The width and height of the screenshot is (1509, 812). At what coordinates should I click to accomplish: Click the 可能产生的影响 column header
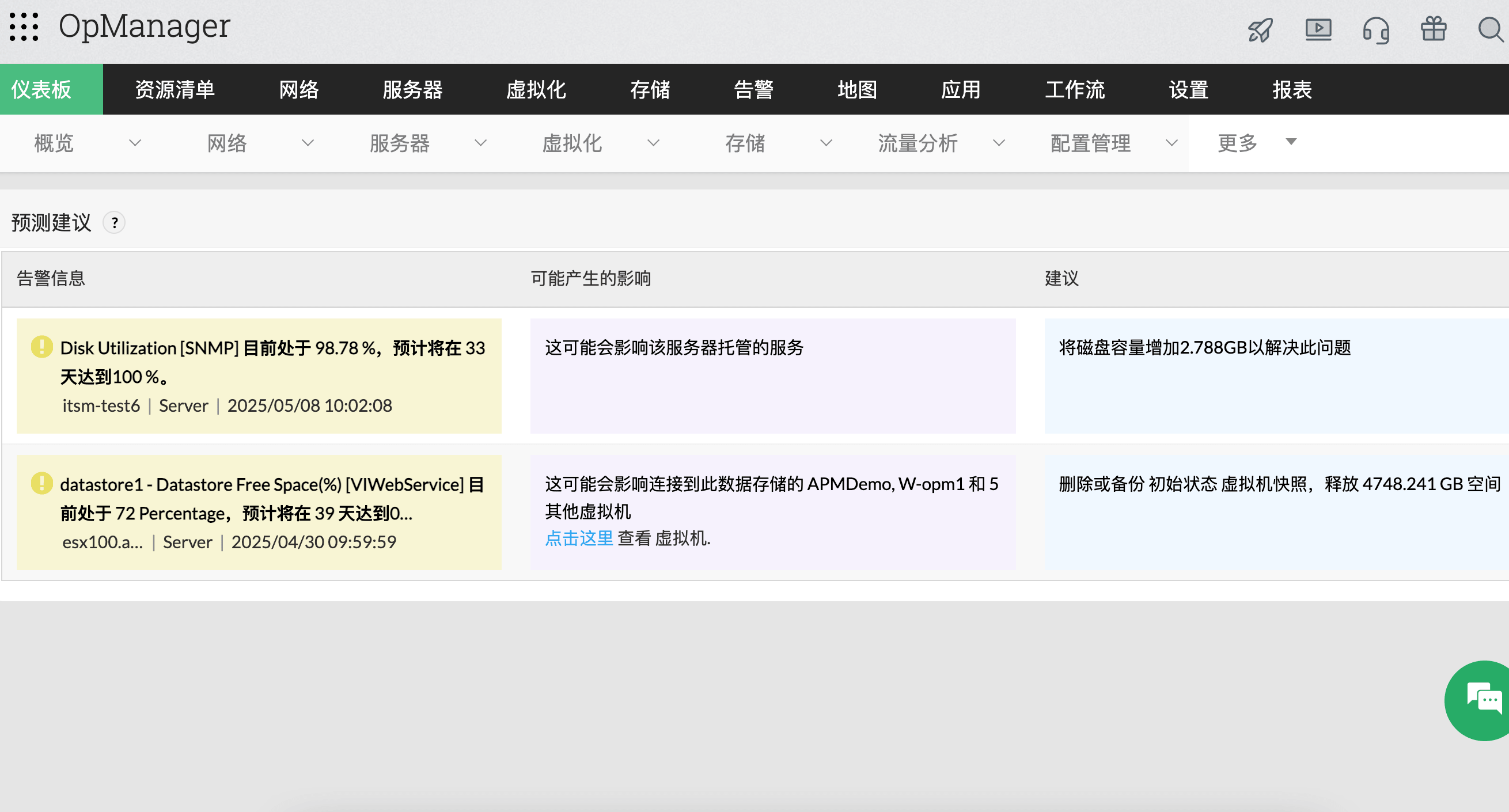coord(590,278)
